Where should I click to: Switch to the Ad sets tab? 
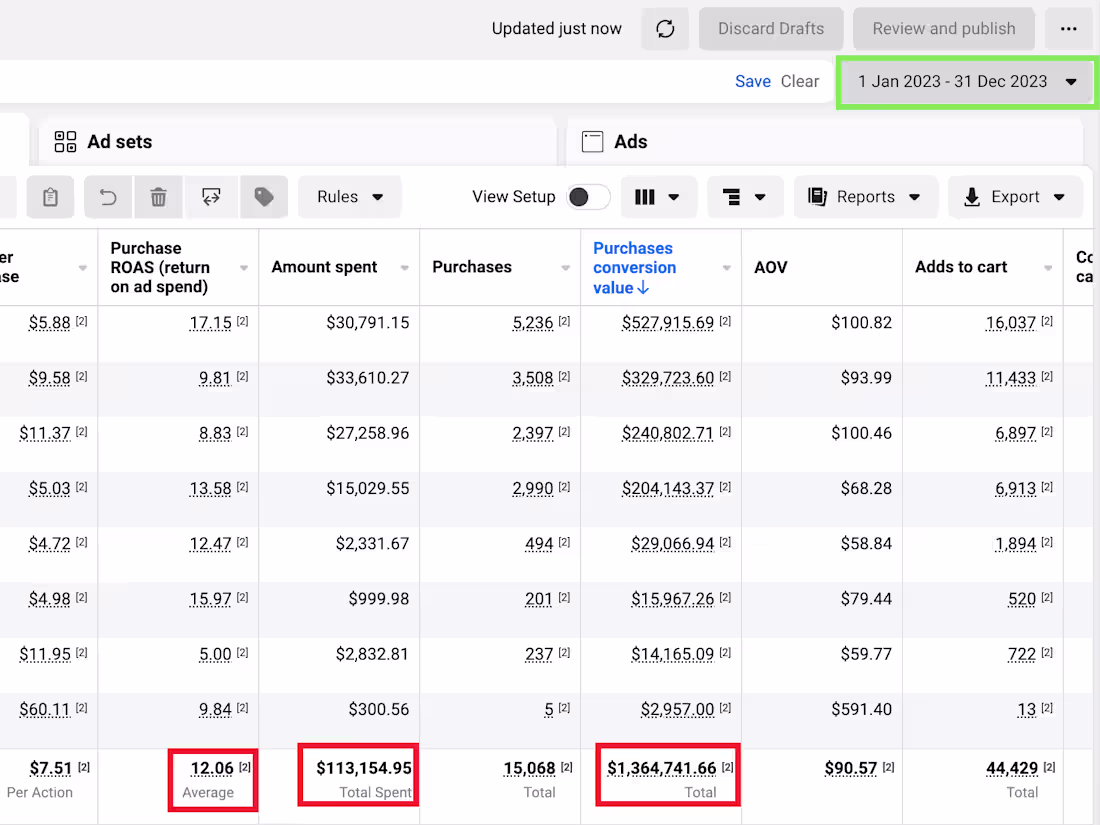(120, 141)
